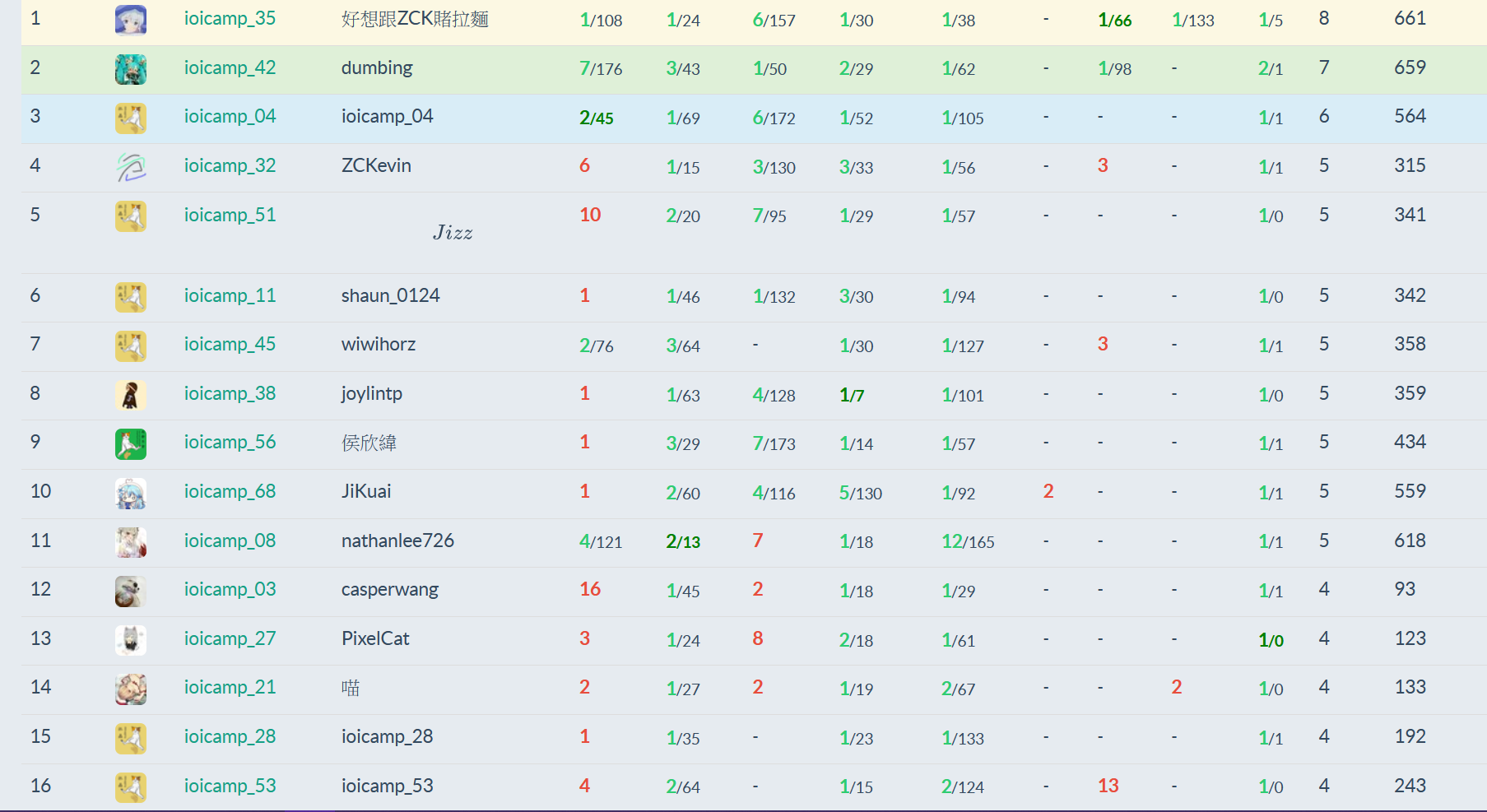Open avatar of ioicamp_04

[x=131, y=118]
